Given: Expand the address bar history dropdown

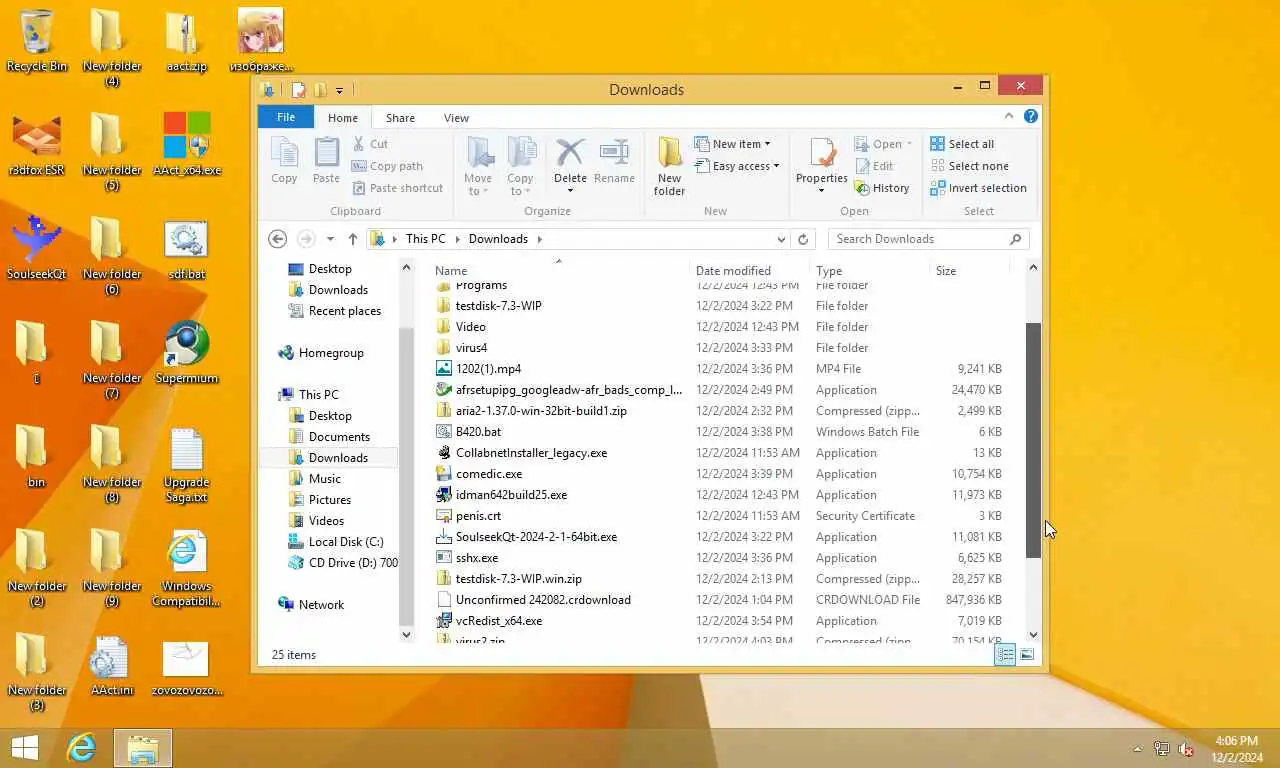Looking at the screenshot, I should 781,239.
